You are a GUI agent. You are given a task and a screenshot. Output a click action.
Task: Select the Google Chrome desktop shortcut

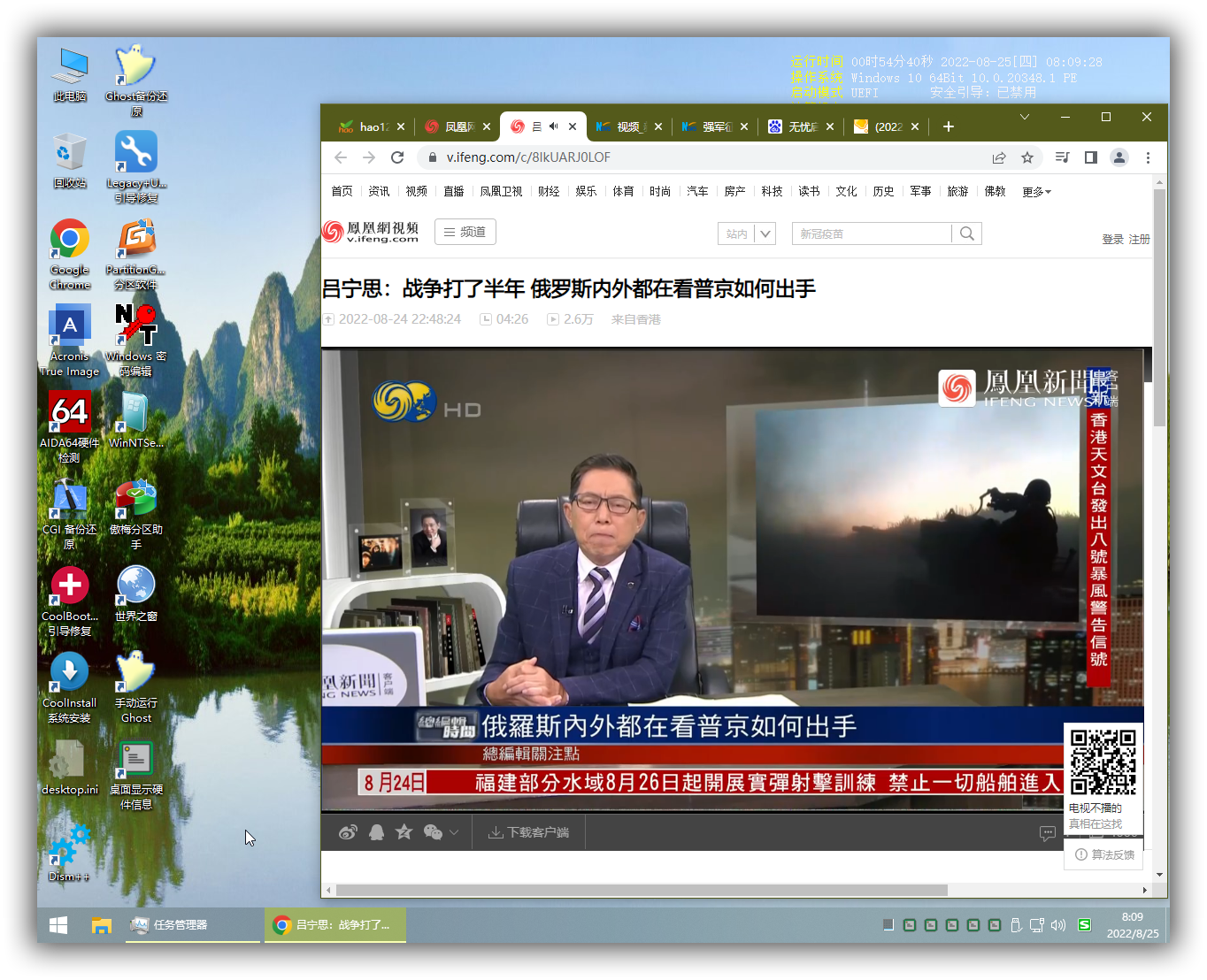click(x=70, y=255)
